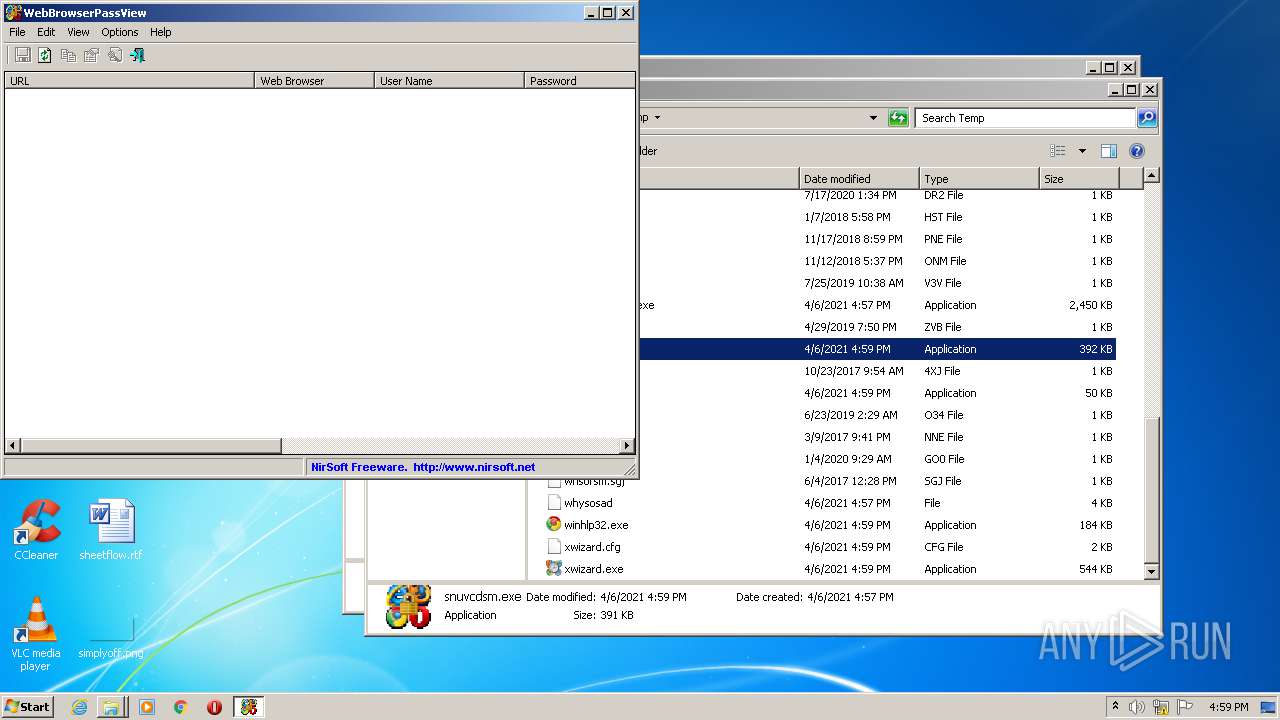1280x720 pixels.
Task: Click the left arrow of the horizontal scrollbar
Action: 12,446
